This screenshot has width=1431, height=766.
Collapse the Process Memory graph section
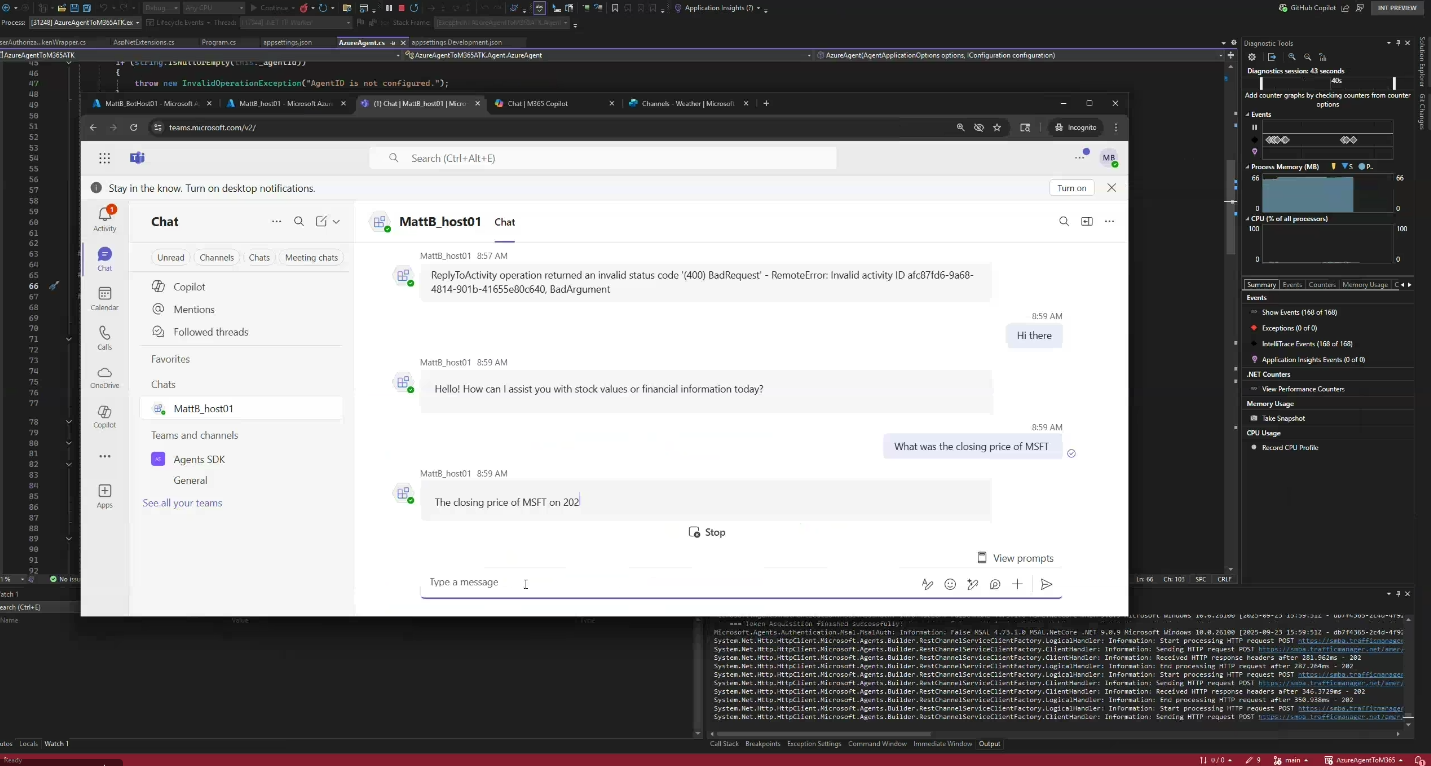coord(1248,167)
